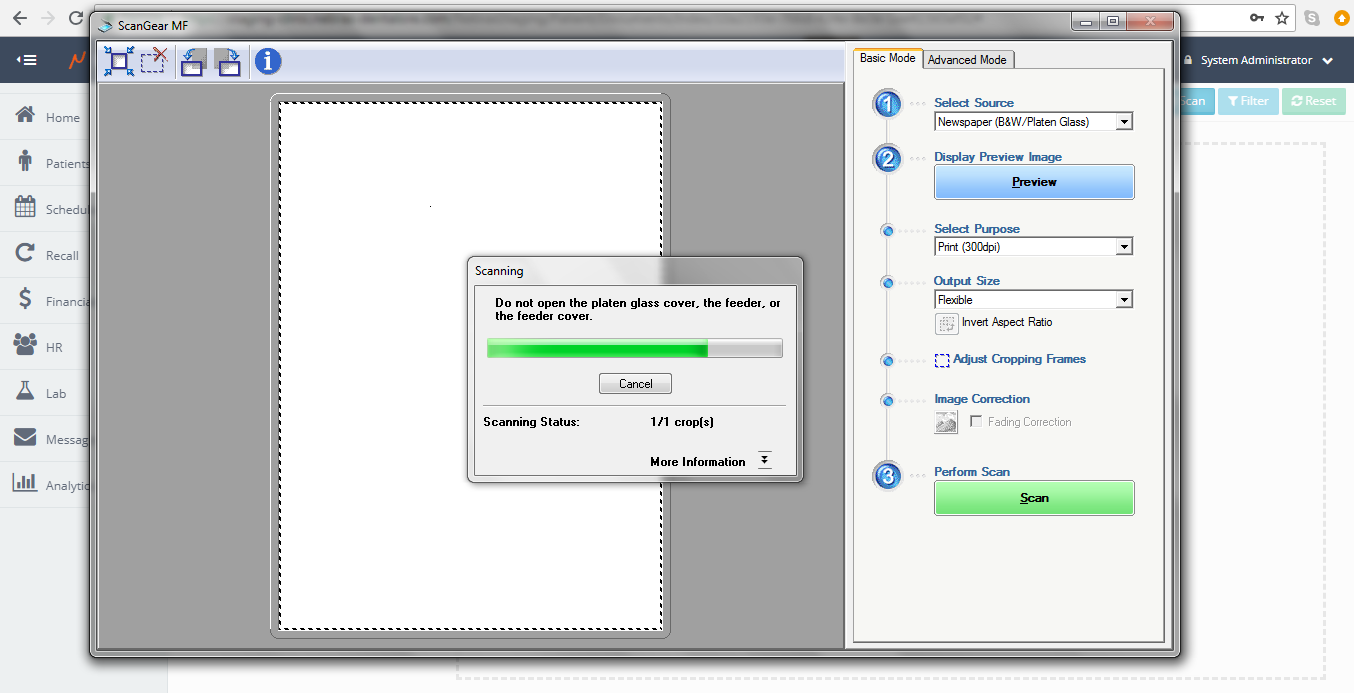1354x693 pixels.
Task: Click the Image Correction picture icon
Action: click(946, 422)
